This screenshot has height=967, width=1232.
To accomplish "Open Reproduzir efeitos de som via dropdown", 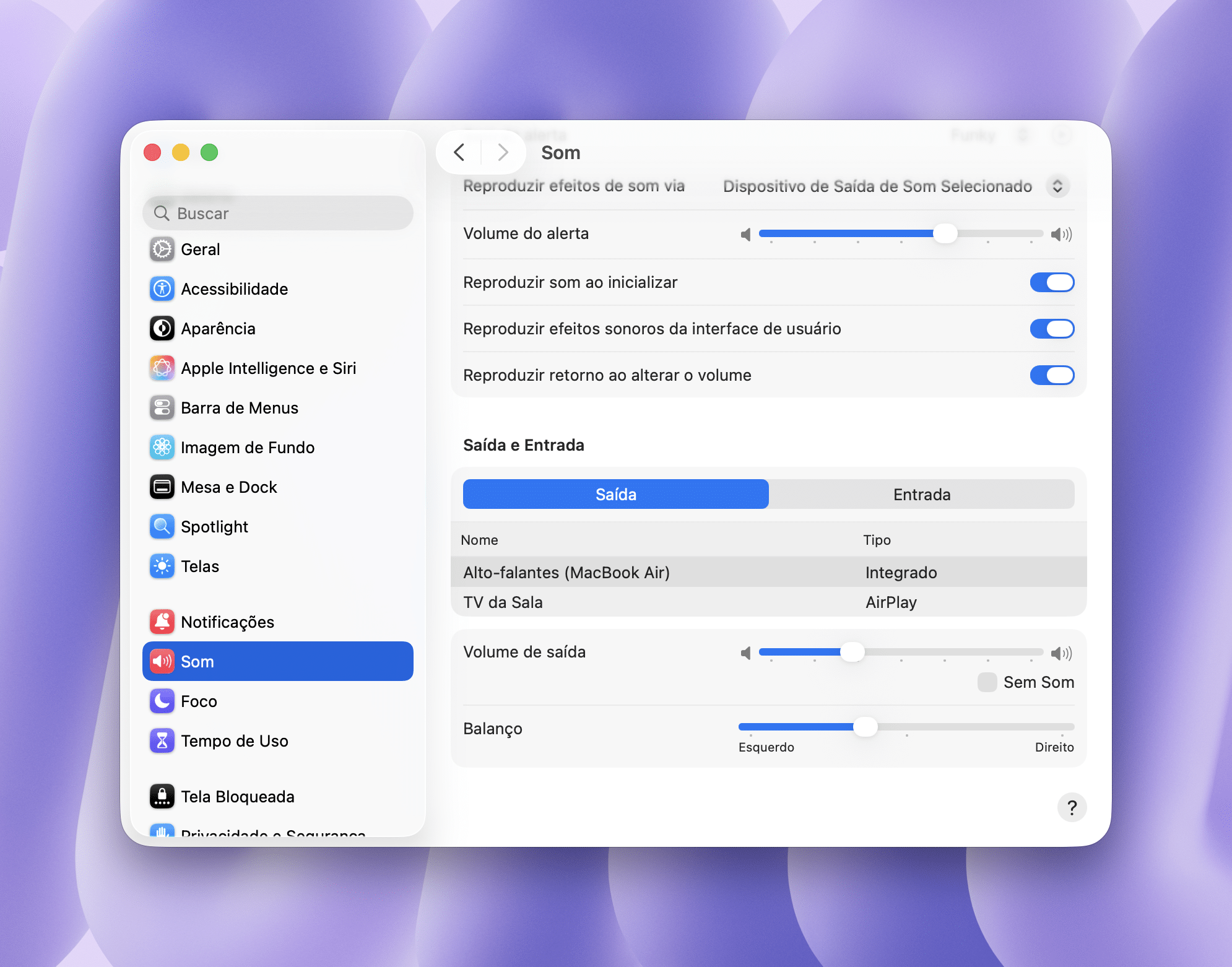I will [x=1057, y=186].
